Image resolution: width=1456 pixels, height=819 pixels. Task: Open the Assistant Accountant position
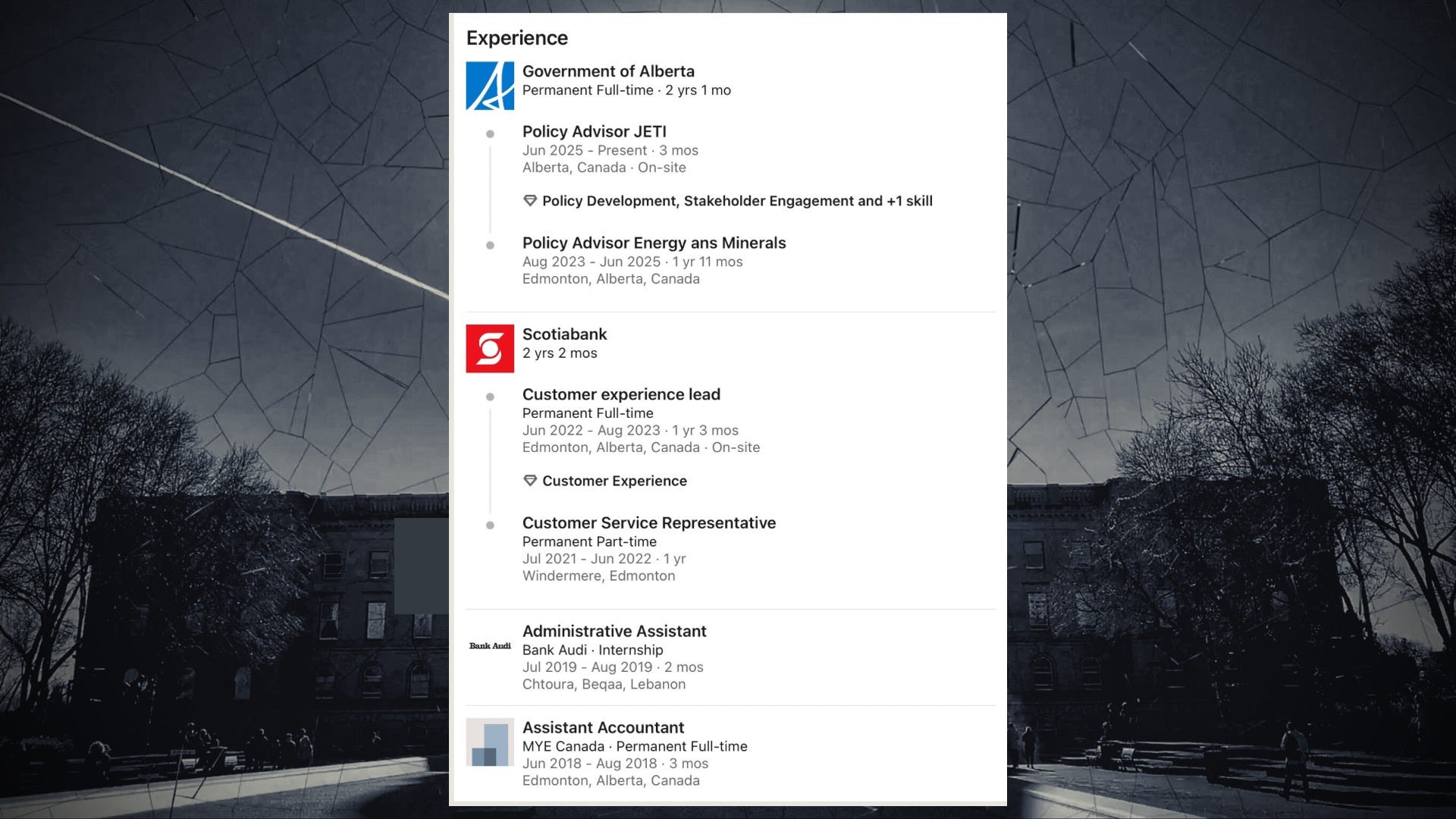point(603,728)
